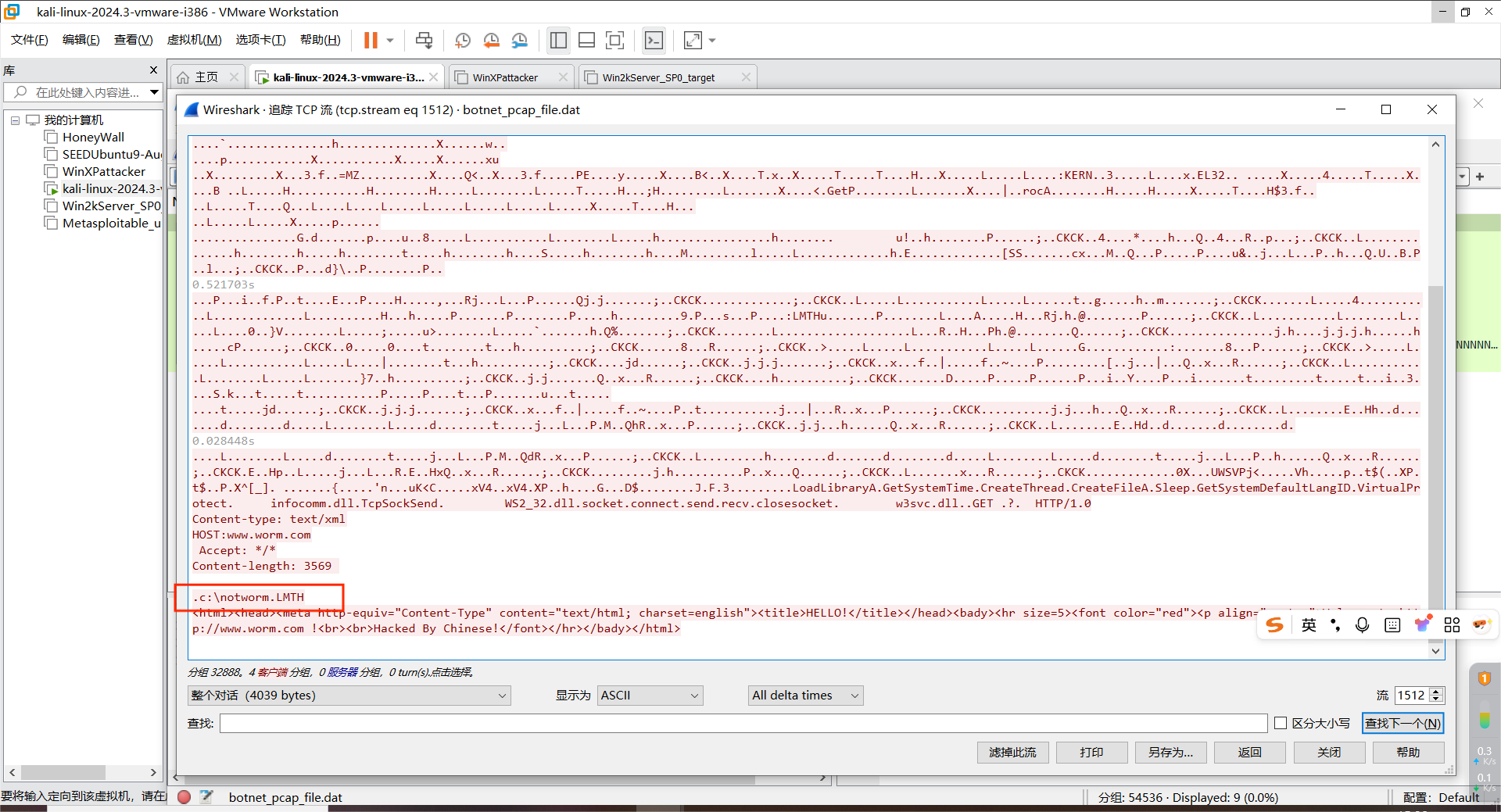1501x812 pixels.
Task: Click the IME avatar mascot icon
Action: click(x=1481, y=624)
